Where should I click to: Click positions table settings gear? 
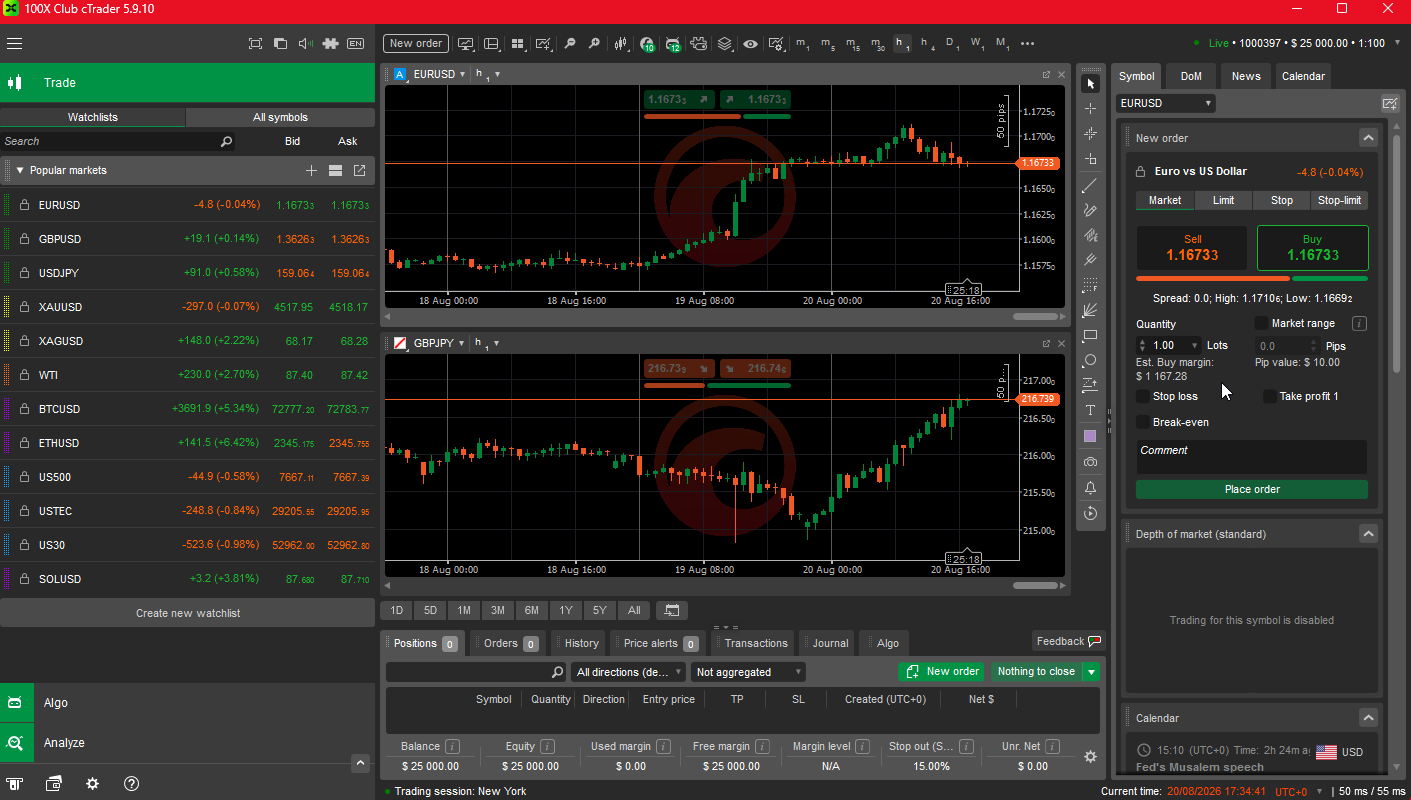click(1091, 757)
